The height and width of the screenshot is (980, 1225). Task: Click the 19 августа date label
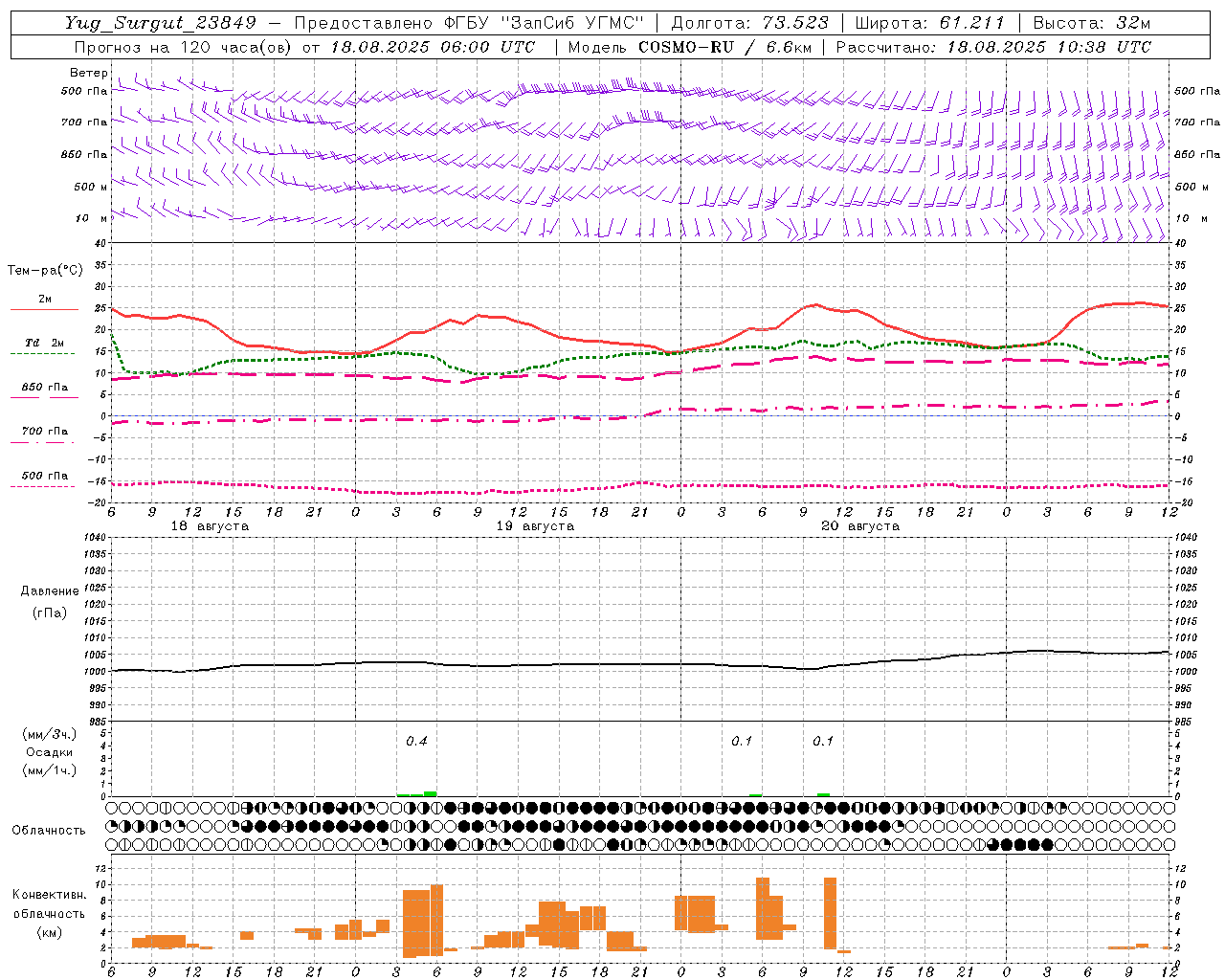(x=535, y=526)
